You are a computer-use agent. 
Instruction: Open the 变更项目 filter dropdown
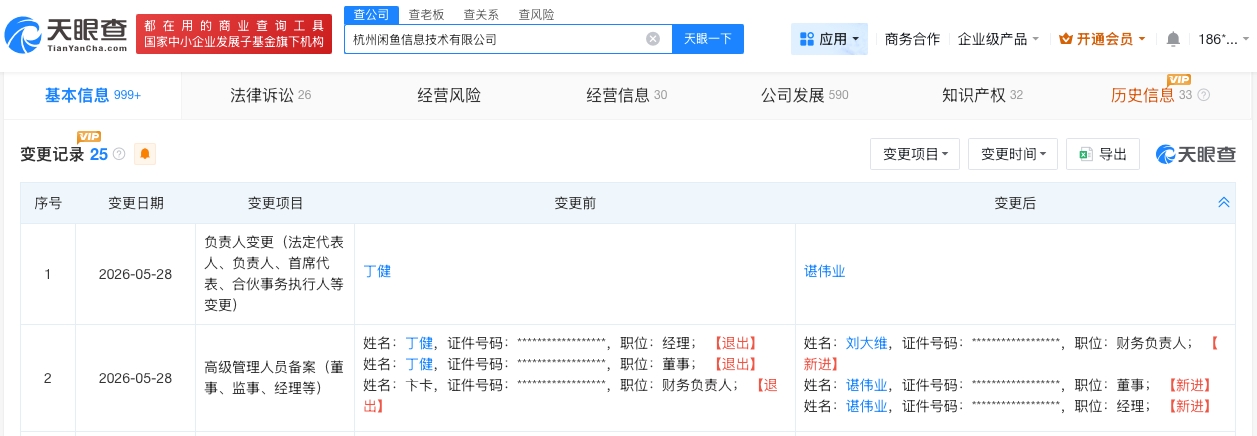(x=915, y=154)
